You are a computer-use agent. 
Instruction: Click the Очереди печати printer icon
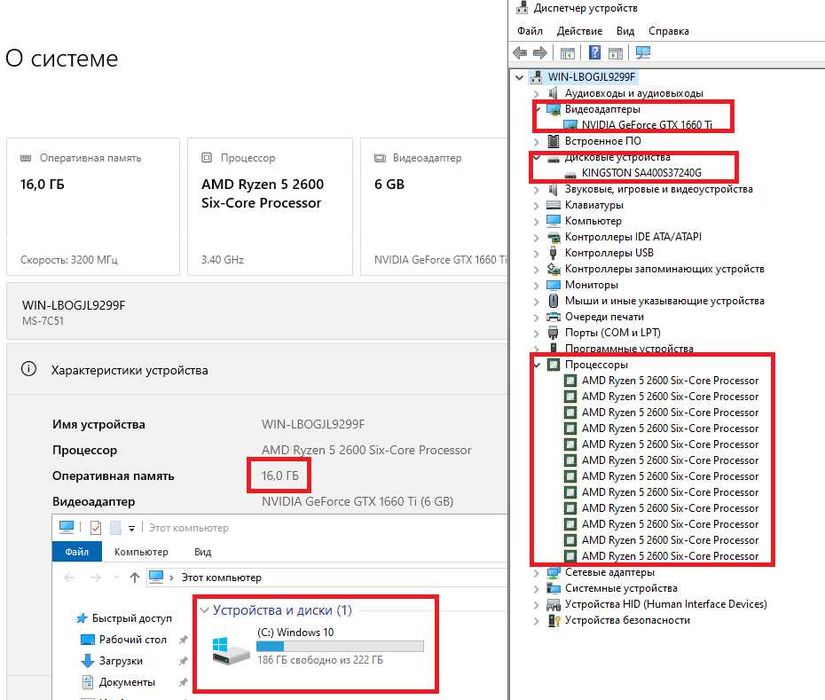pyautogui.click(x=553, y=317)
